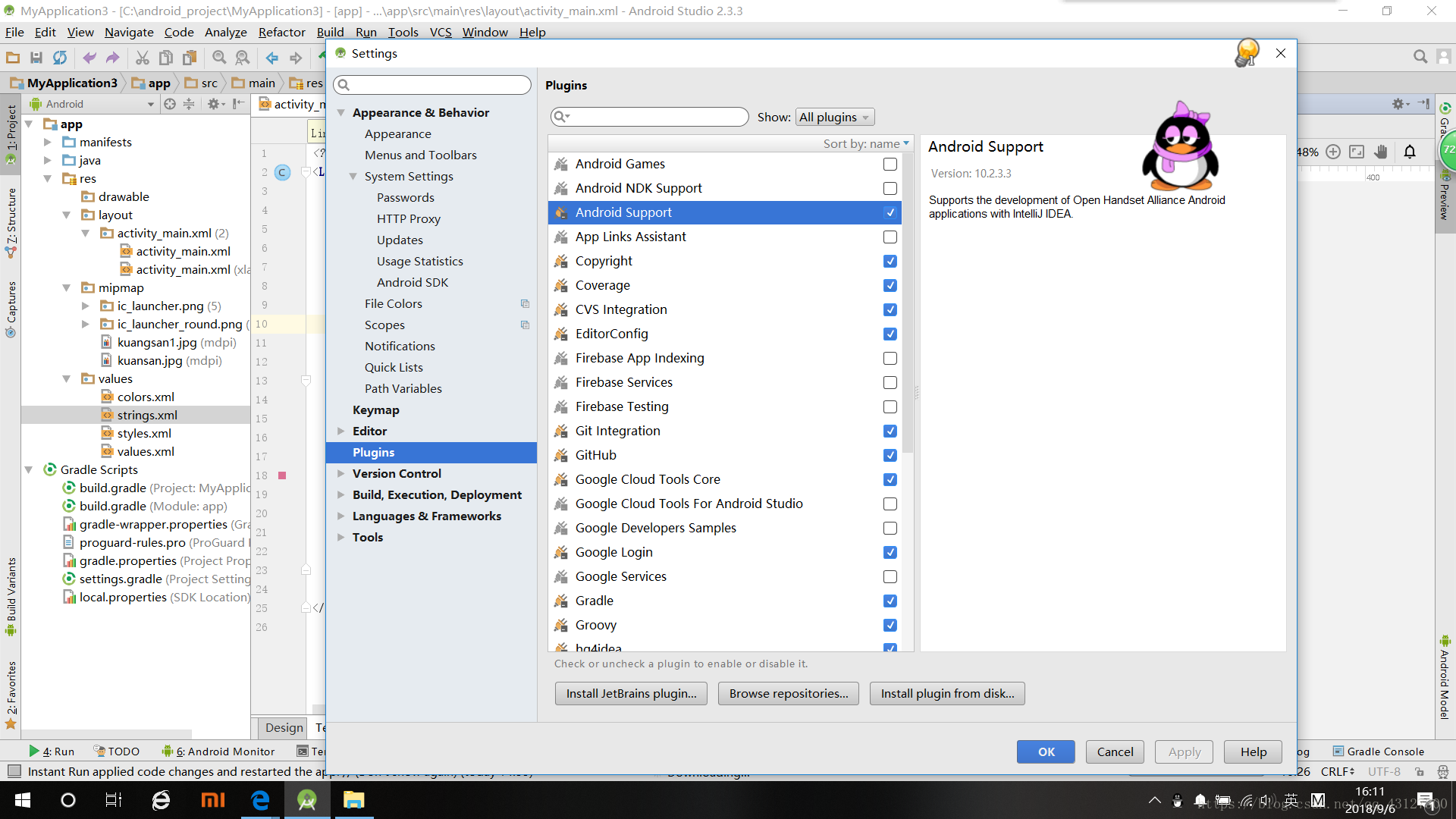Enable the App Links Assistant checkbox
This screenshot has height=819, width=1456.
[890, 237]
